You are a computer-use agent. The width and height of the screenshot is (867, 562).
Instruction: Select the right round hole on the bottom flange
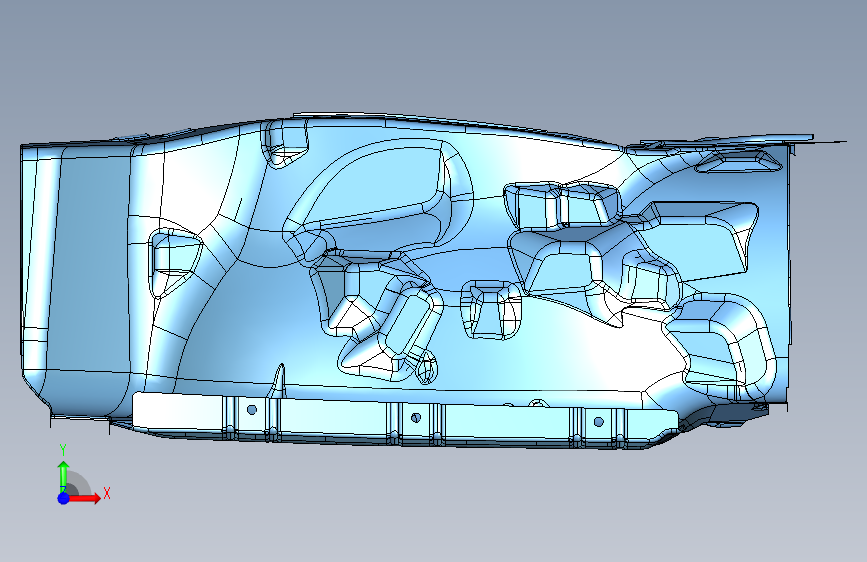point(598,422)
